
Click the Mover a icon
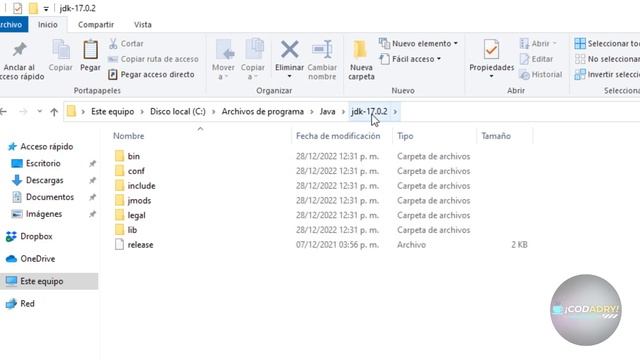point(224,50)
